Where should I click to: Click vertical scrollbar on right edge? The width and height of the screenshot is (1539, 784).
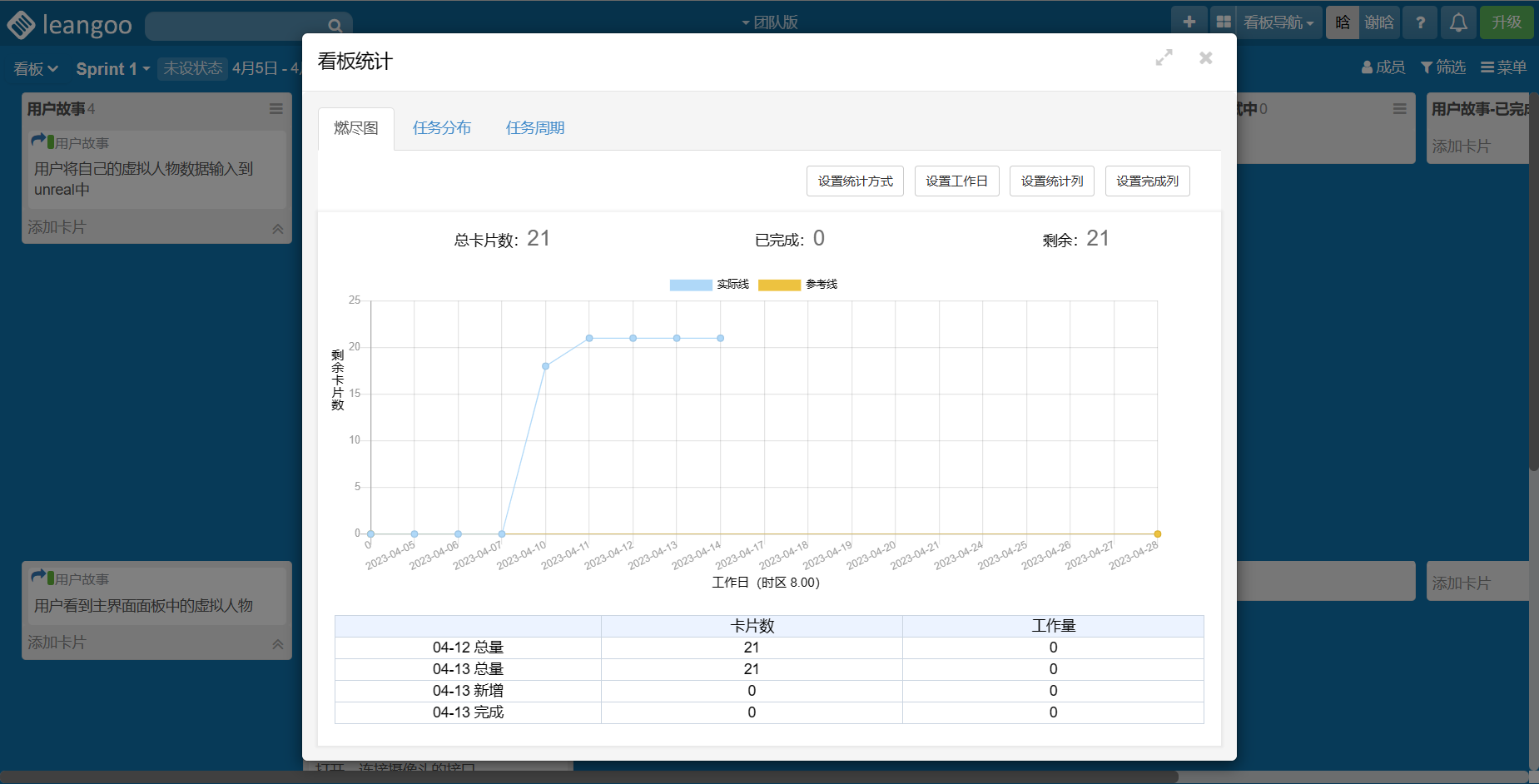click(1534, 283)
